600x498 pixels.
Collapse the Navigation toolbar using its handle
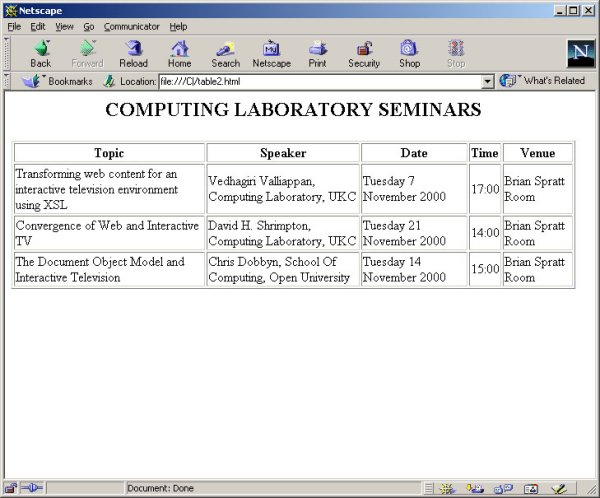[7, 53]
